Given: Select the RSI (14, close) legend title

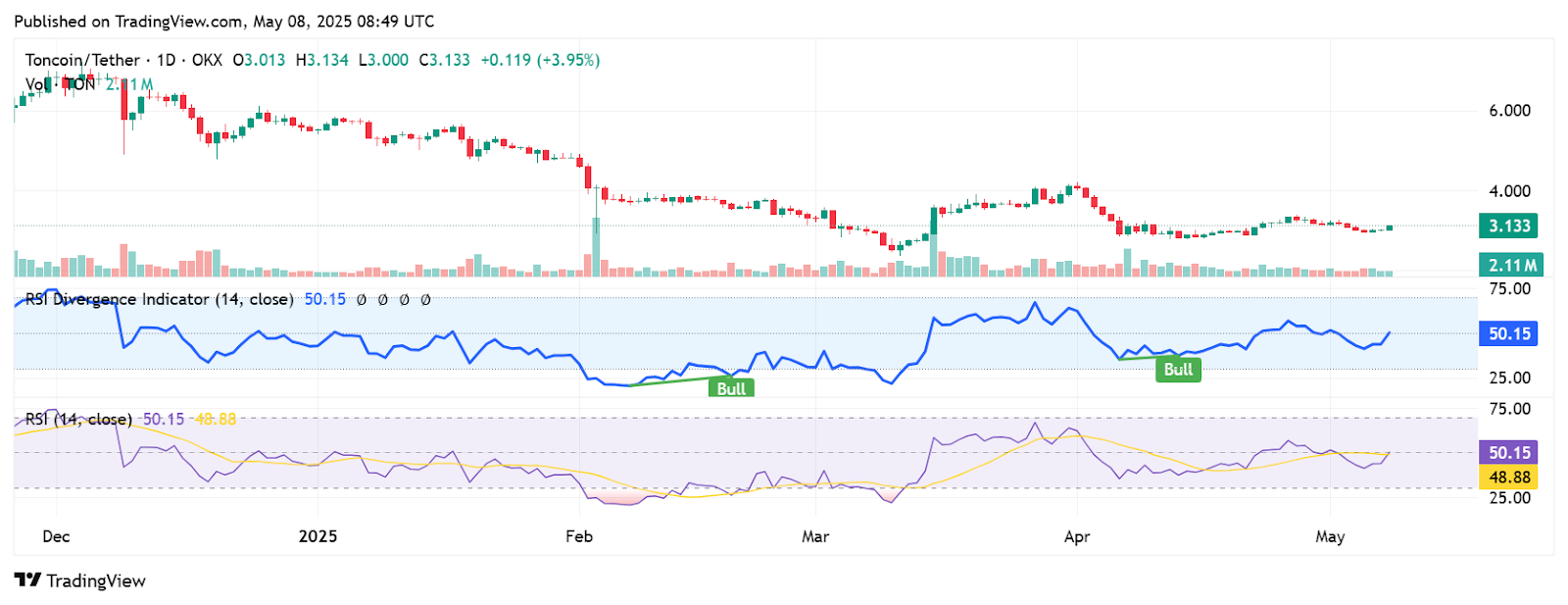Looking at the screenshot, I should [x=78, y=419].
